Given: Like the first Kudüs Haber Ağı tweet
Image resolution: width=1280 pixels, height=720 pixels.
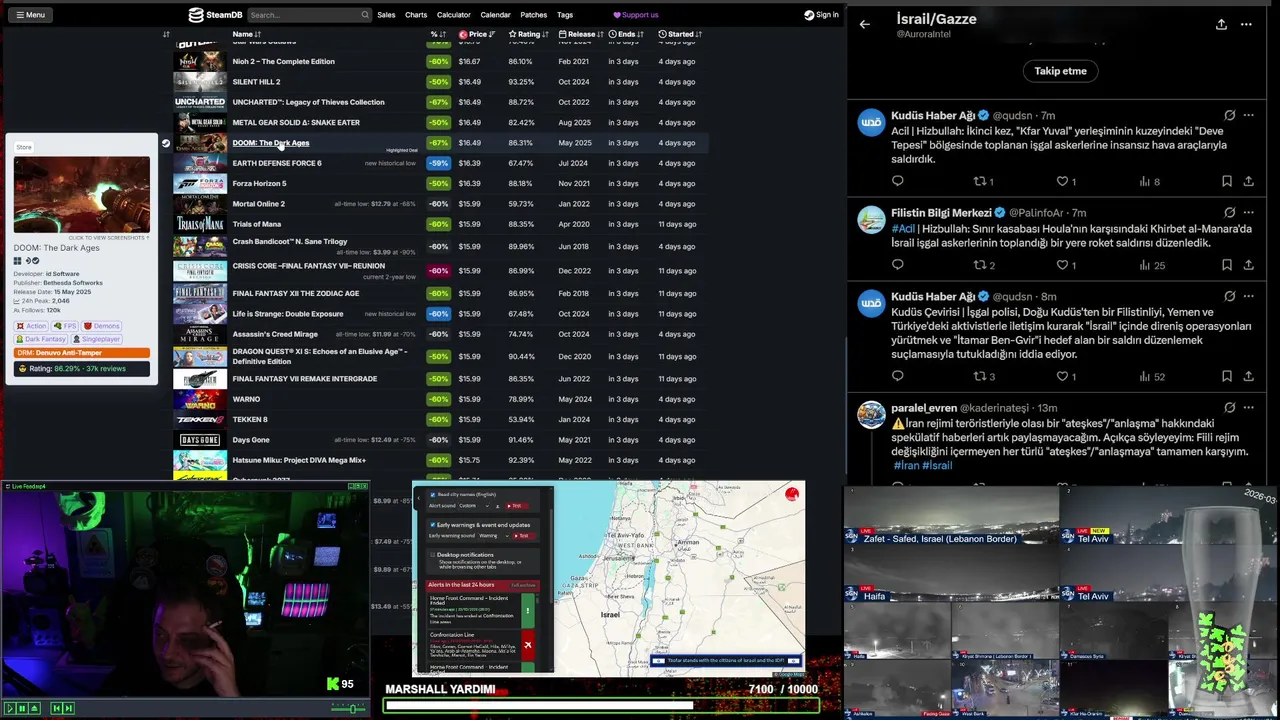Looking at the screenshot, I should [x=1062, y=181].
